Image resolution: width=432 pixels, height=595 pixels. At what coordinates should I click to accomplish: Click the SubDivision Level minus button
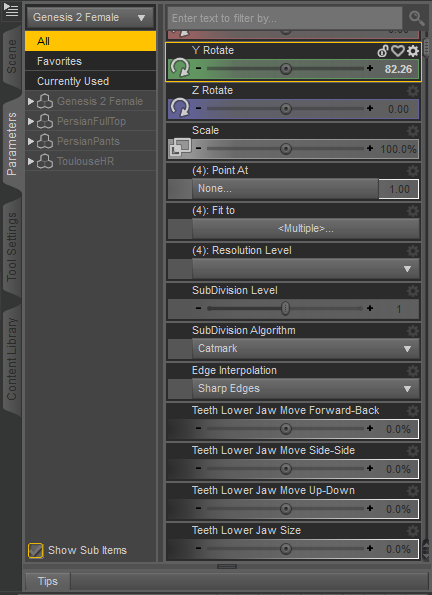(x=199, y=309)
